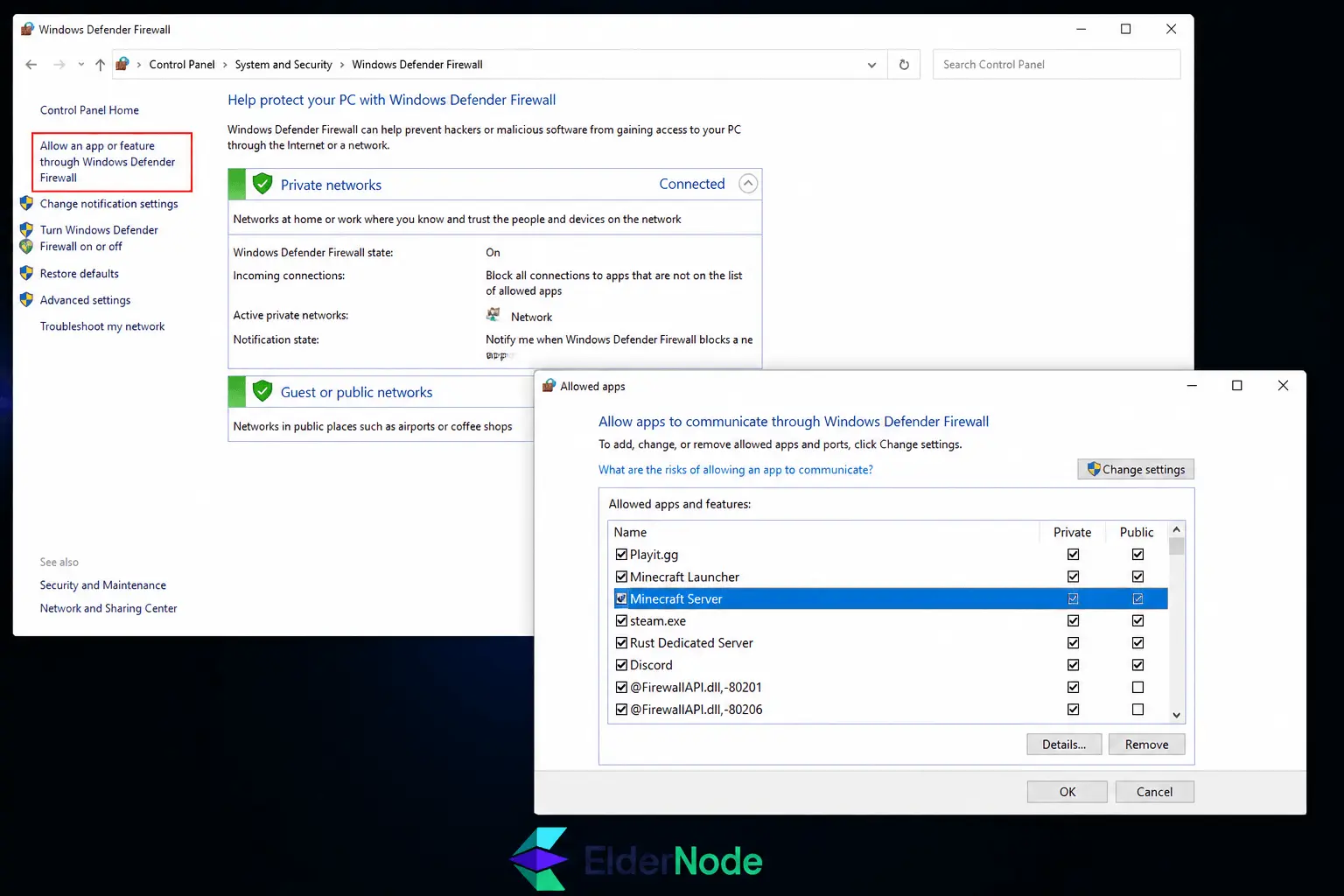Open Network and Sharing Center link

click(108, 608)
